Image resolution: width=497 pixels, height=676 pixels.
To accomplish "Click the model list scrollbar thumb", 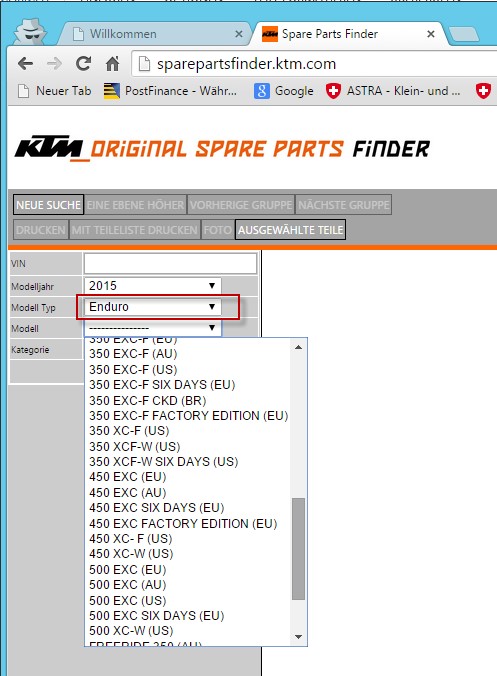I will pyautogui.click(x=298, y=549).
